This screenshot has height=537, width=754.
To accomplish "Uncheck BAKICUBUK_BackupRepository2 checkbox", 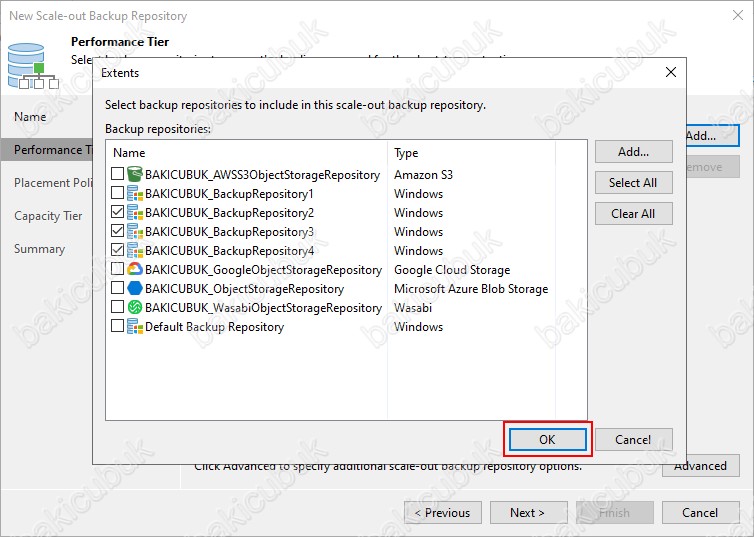I will click(117, 212).
